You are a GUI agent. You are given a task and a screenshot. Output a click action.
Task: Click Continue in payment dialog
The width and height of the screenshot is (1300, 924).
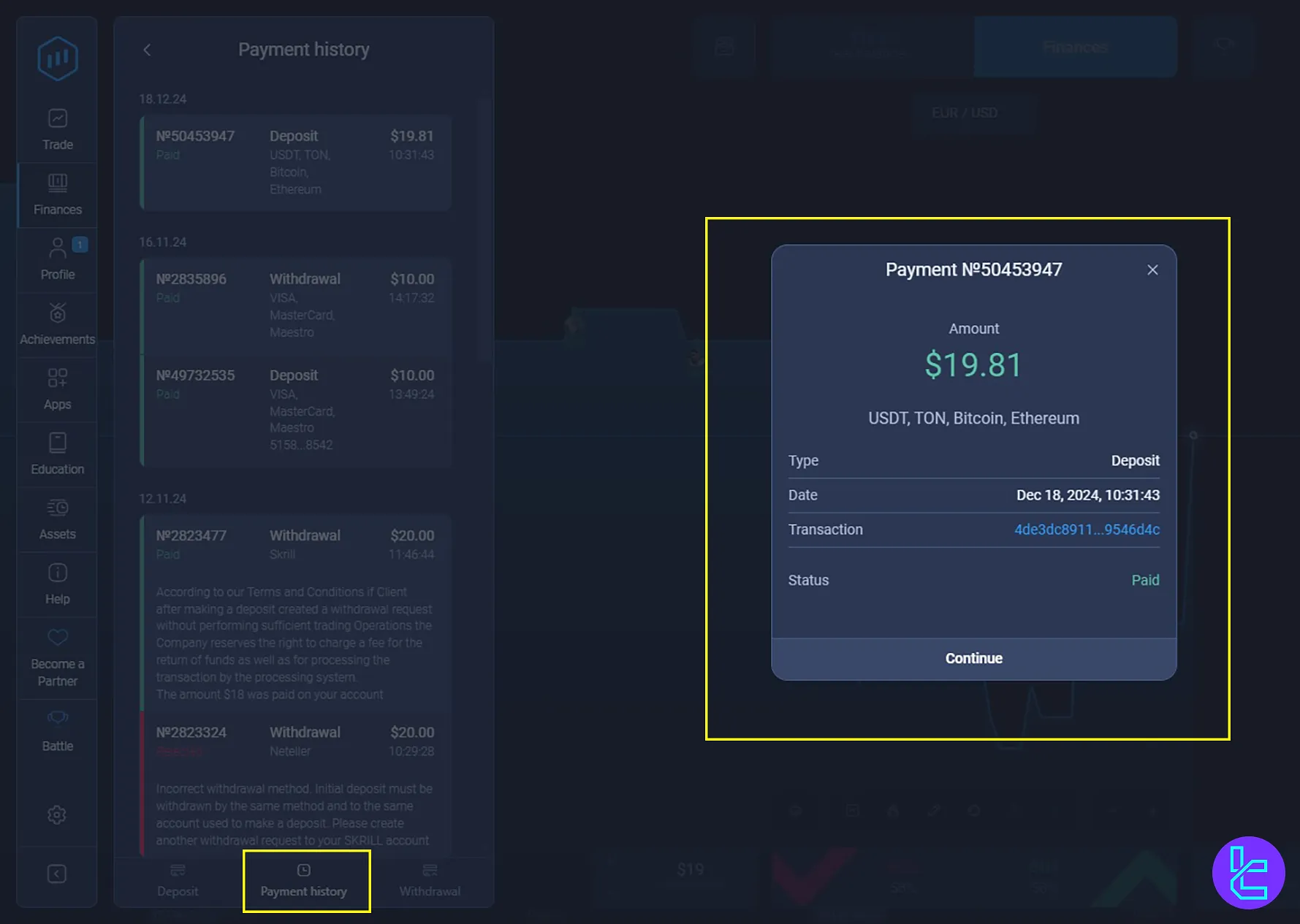(x=974, y=659)
